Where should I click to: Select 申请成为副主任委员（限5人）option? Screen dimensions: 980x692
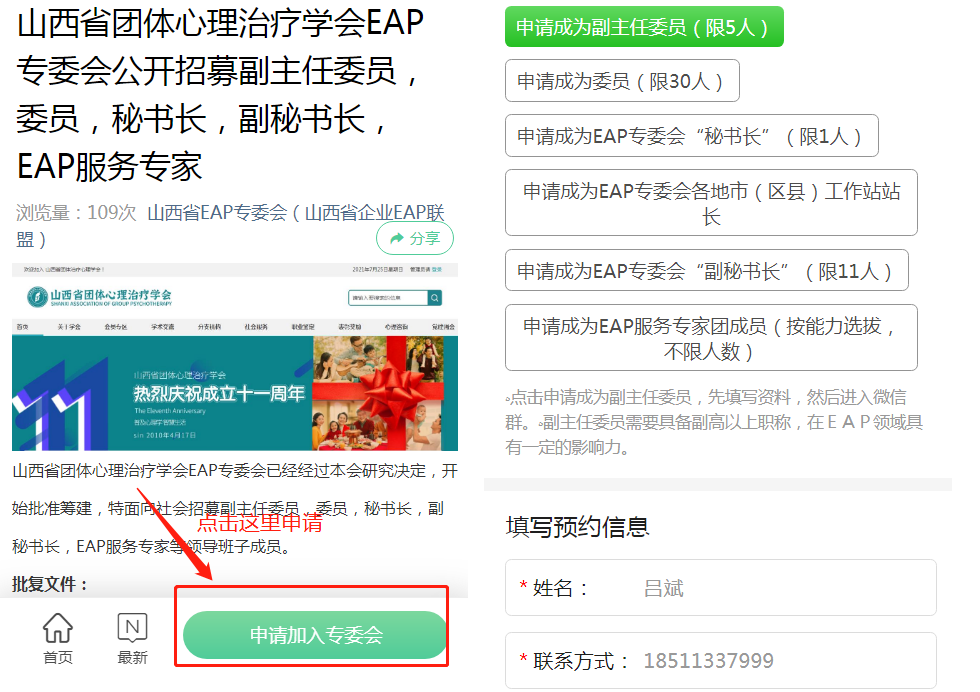[643, 27]
